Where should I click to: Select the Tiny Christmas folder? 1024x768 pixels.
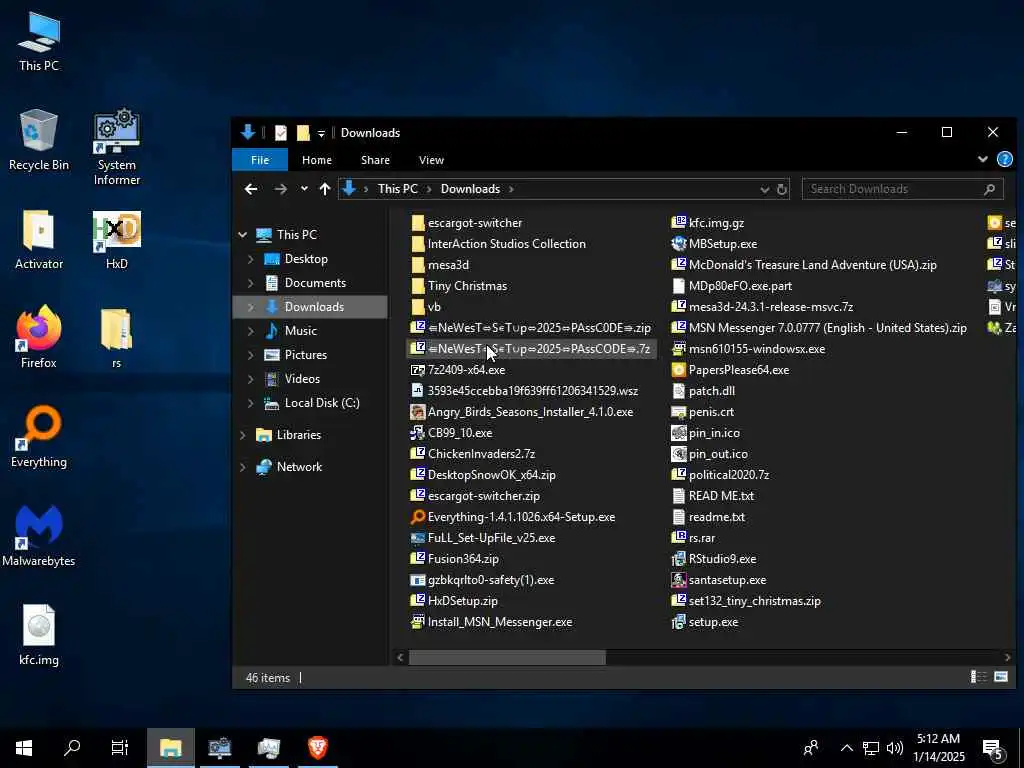coord(459,286)
